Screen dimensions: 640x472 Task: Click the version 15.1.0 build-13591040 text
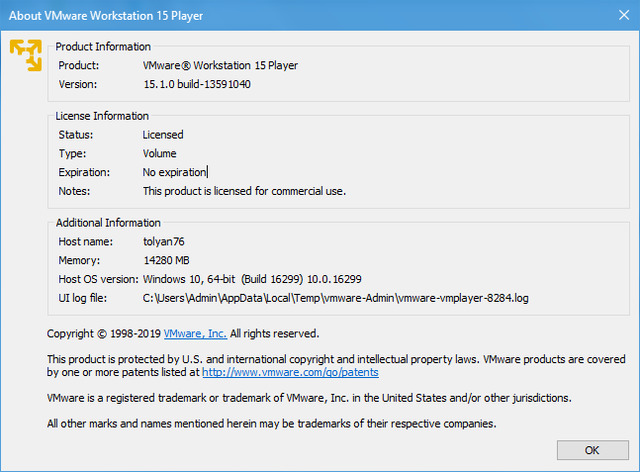[196, 85]
